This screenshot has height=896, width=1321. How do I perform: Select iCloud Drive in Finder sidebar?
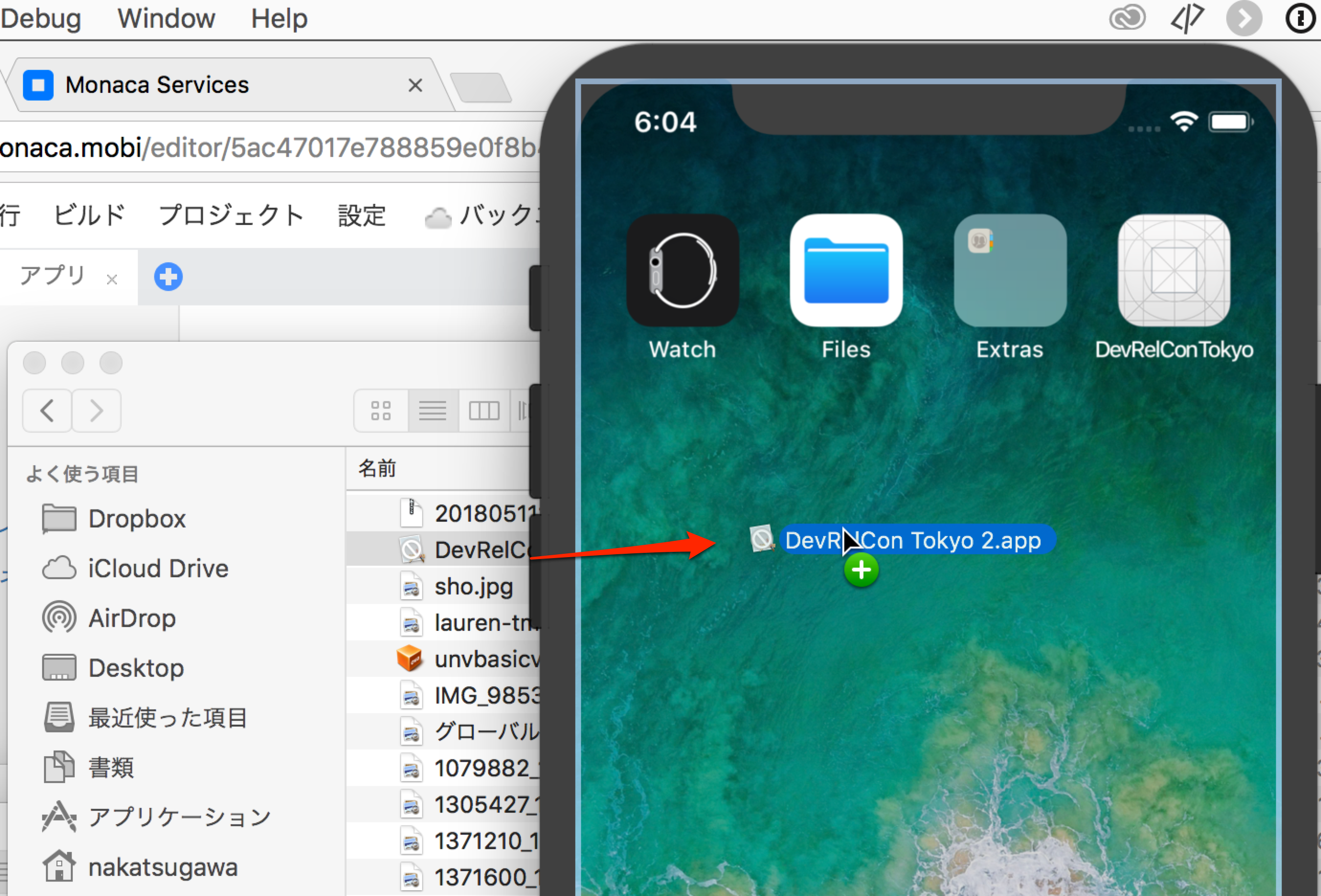[x=135, y=568]
